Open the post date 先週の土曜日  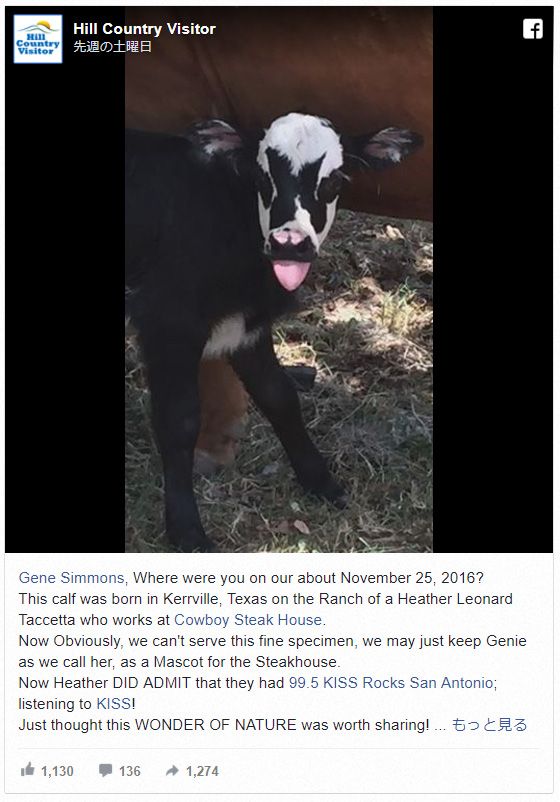[x=113, y=47]
